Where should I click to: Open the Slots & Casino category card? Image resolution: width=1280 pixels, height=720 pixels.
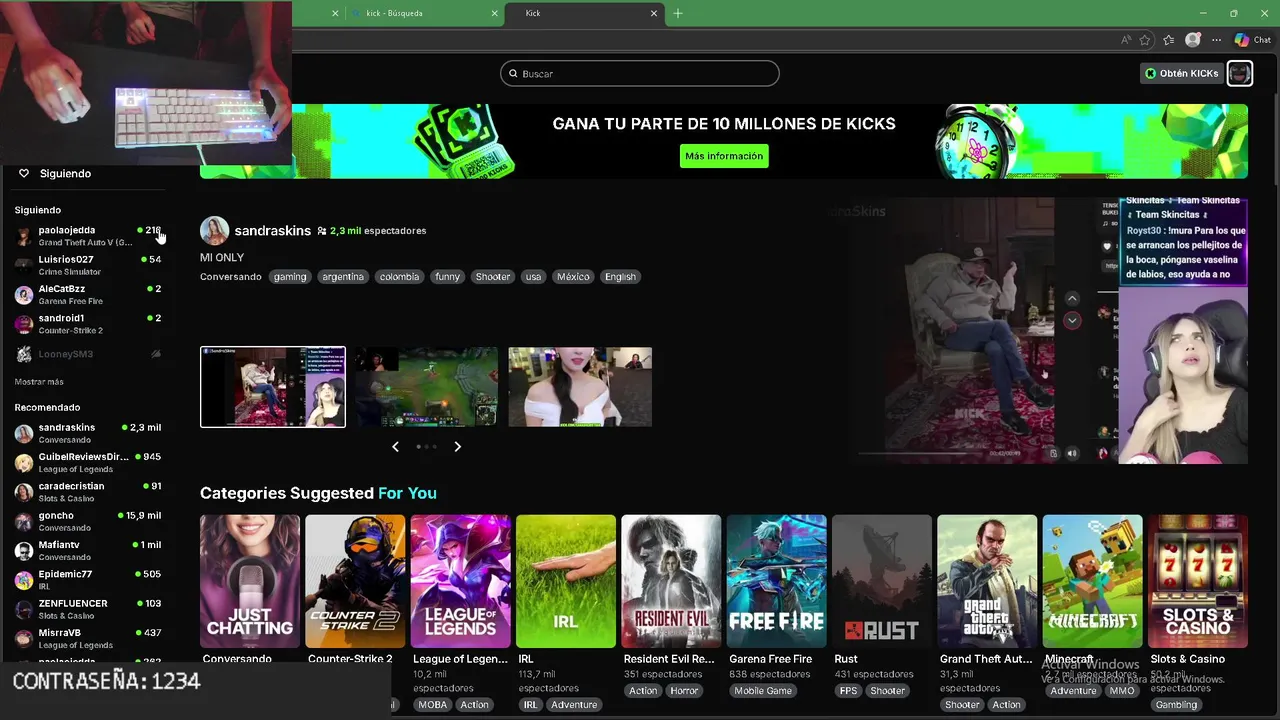point(1198,581)
